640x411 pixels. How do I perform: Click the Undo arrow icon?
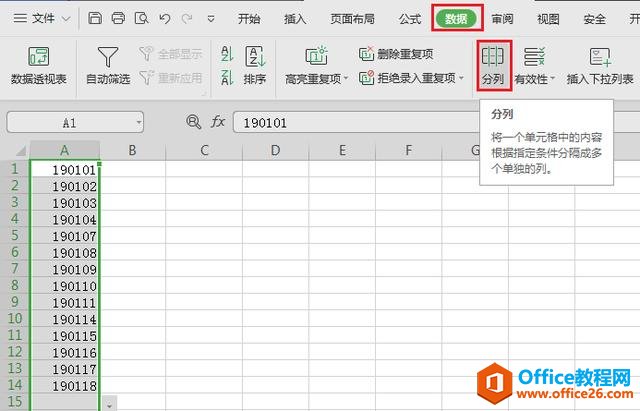point(165,18)
